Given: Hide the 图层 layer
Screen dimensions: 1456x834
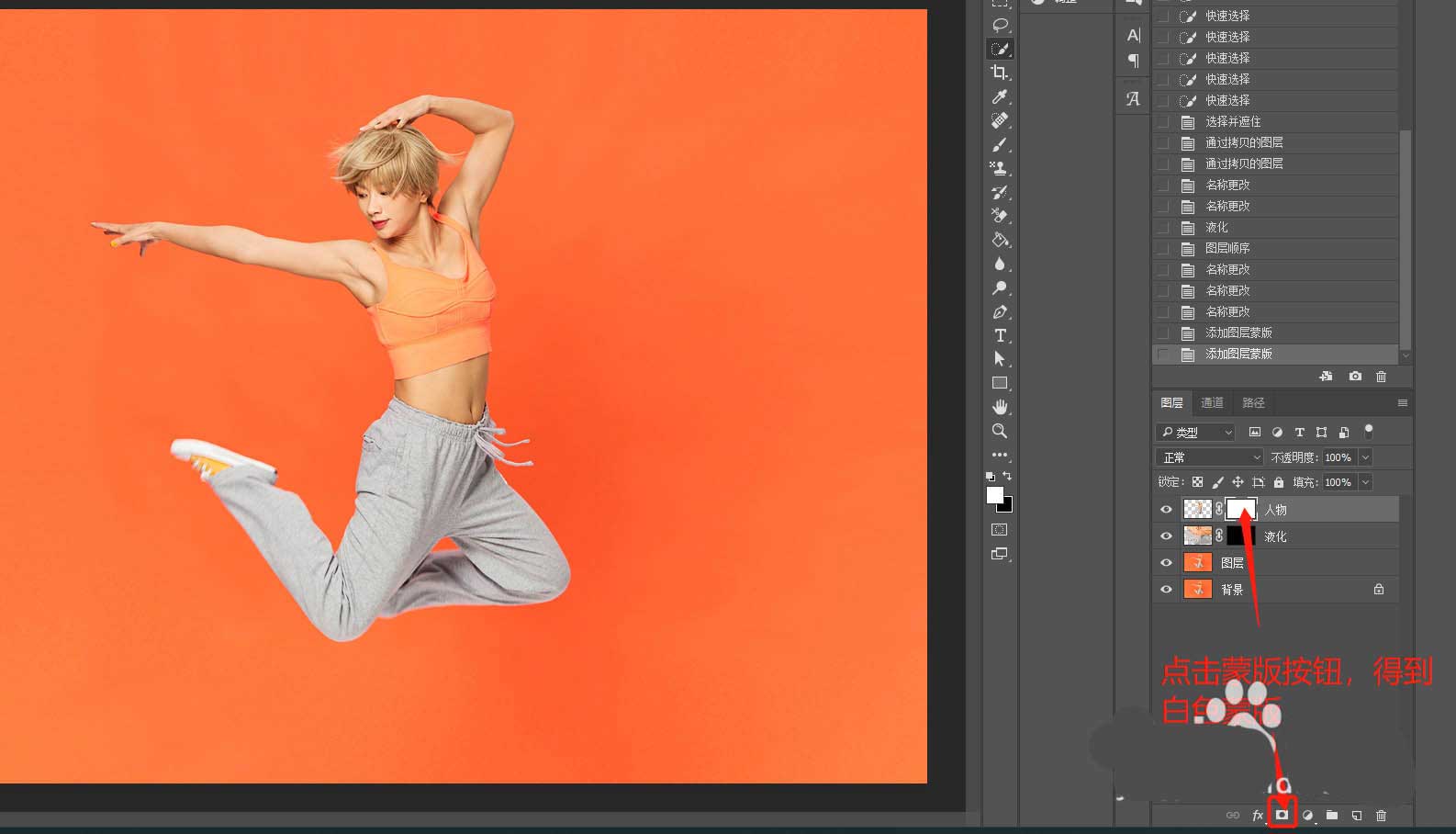Looking at the screenshot, I should 1166,562.
